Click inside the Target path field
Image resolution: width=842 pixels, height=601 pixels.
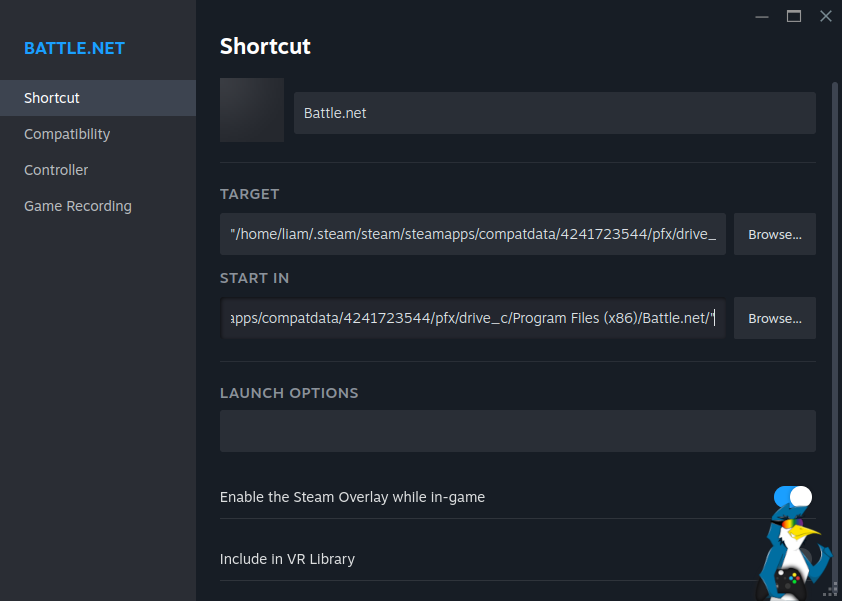pos(473,234)
